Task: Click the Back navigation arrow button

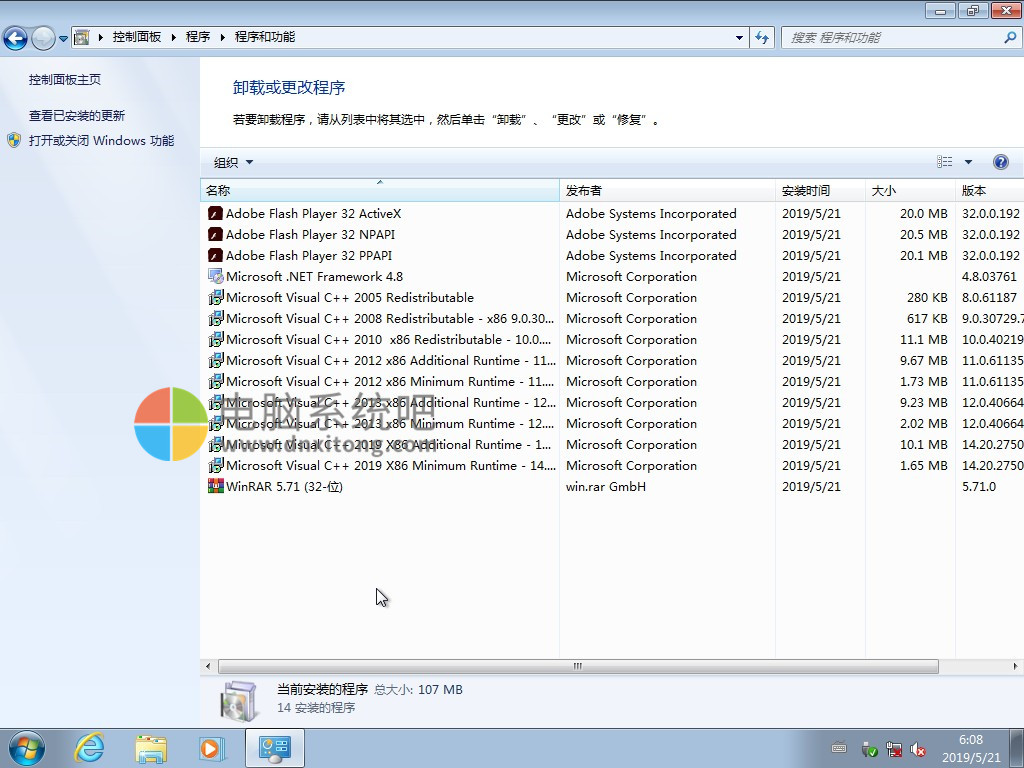Action: tap(16, 38)
